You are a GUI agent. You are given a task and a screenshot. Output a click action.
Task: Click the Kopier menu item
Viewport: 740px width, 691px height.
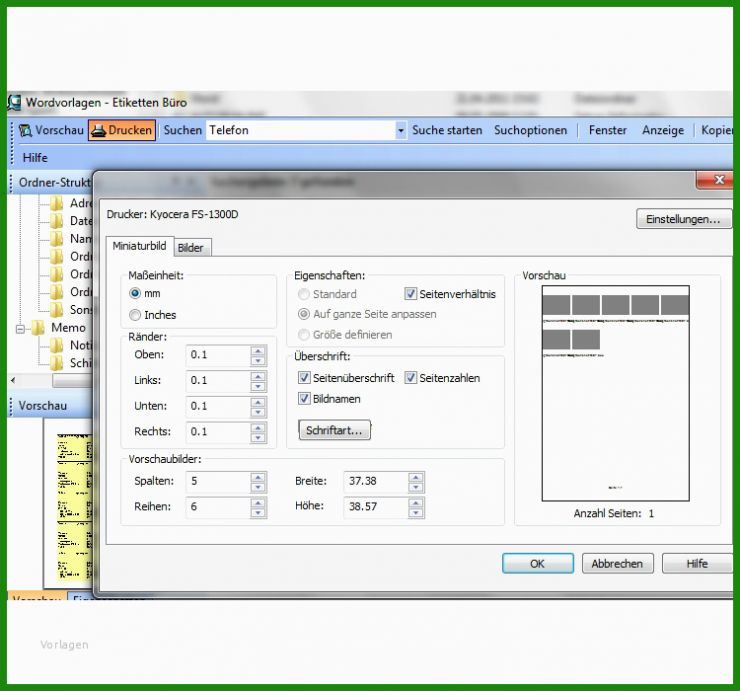[x=716, y=130]
